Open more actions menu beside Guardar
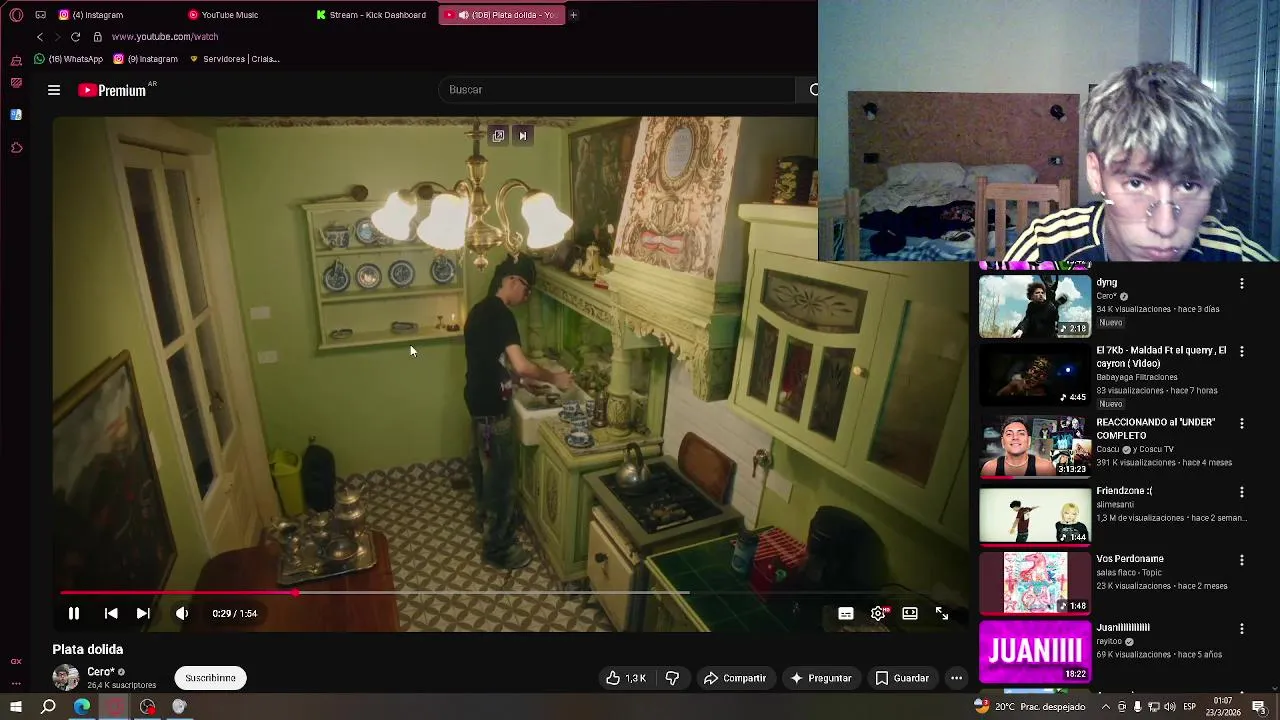The width and height of the screenshot is (1280, 720). tap(956, 678)
